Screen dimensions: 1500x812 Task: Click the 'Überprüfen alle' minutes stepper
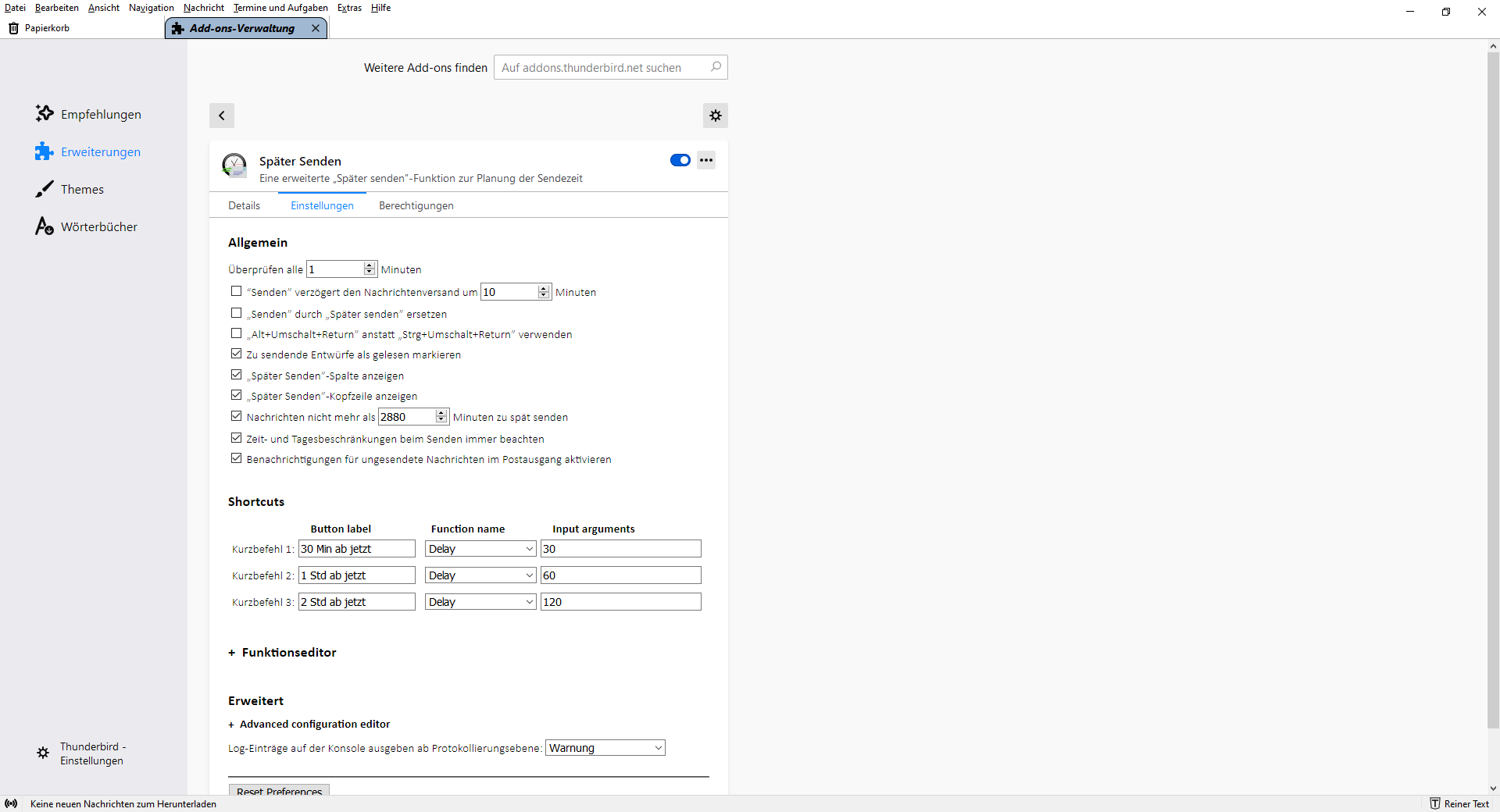tap(370, 269)
